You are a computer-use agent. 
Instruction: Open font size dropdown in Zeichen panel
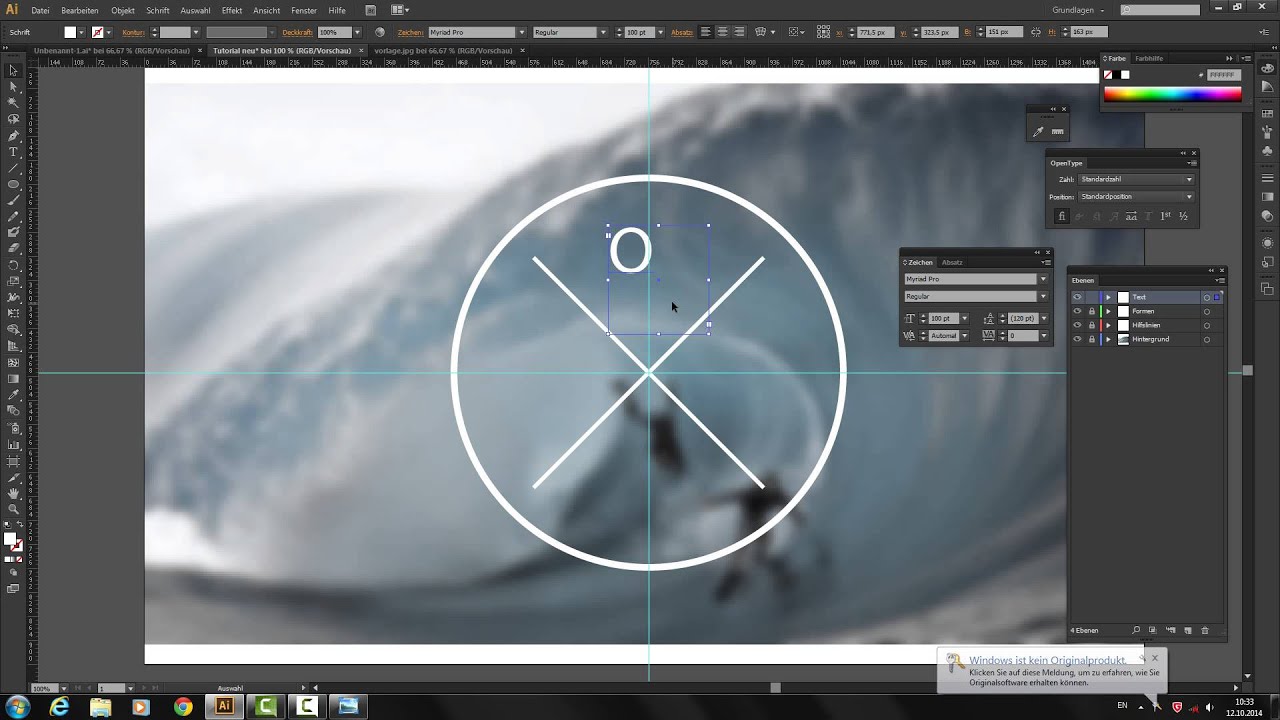tap(964, 318)
